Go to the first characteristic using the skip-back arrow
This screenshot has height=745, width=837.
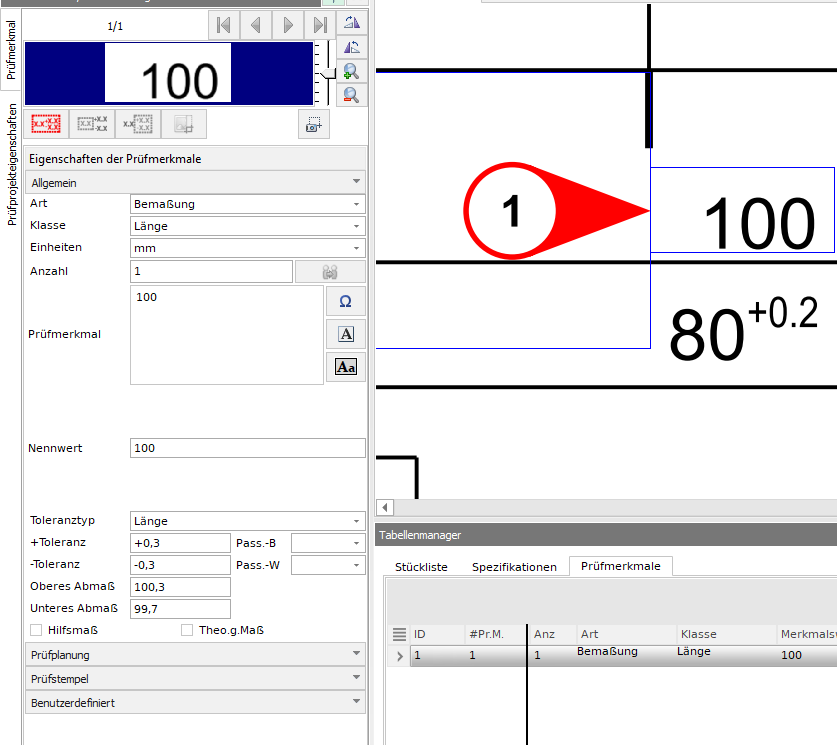224,25
